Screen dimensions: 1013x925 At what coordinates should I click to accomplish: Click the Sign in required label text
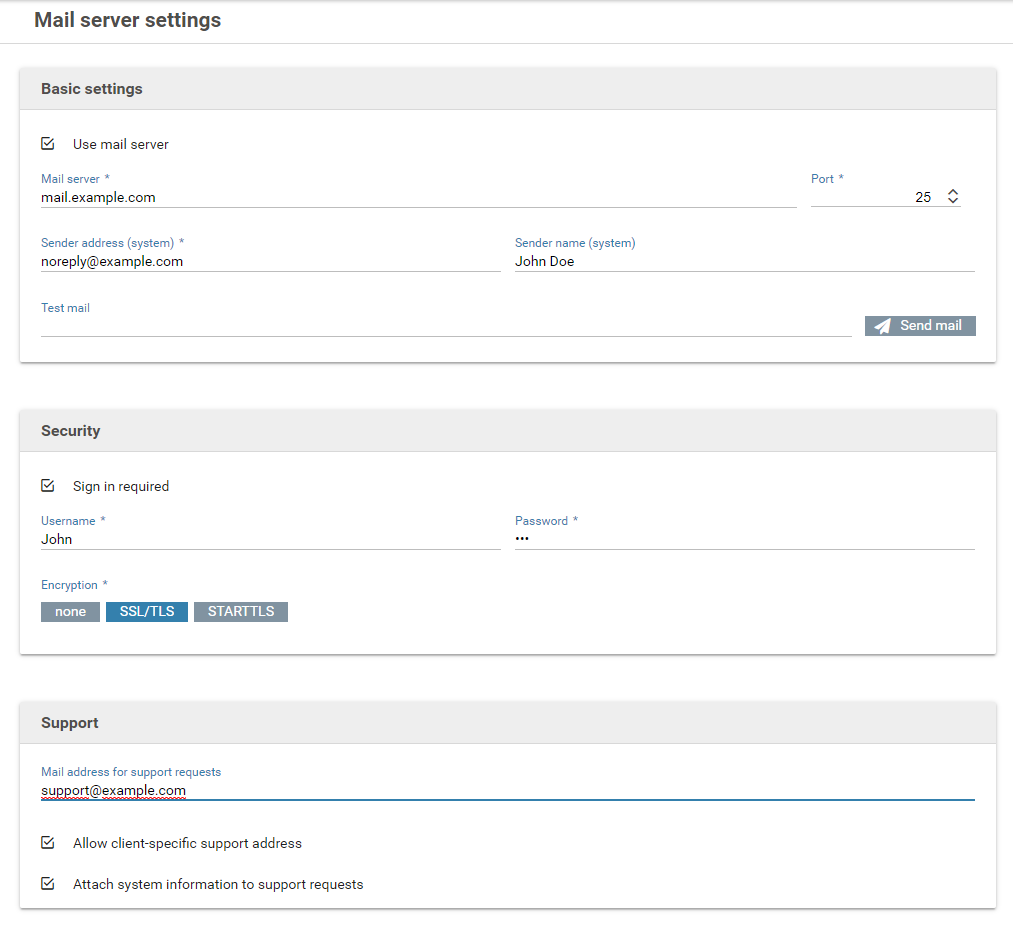click(x=121, y=486)
